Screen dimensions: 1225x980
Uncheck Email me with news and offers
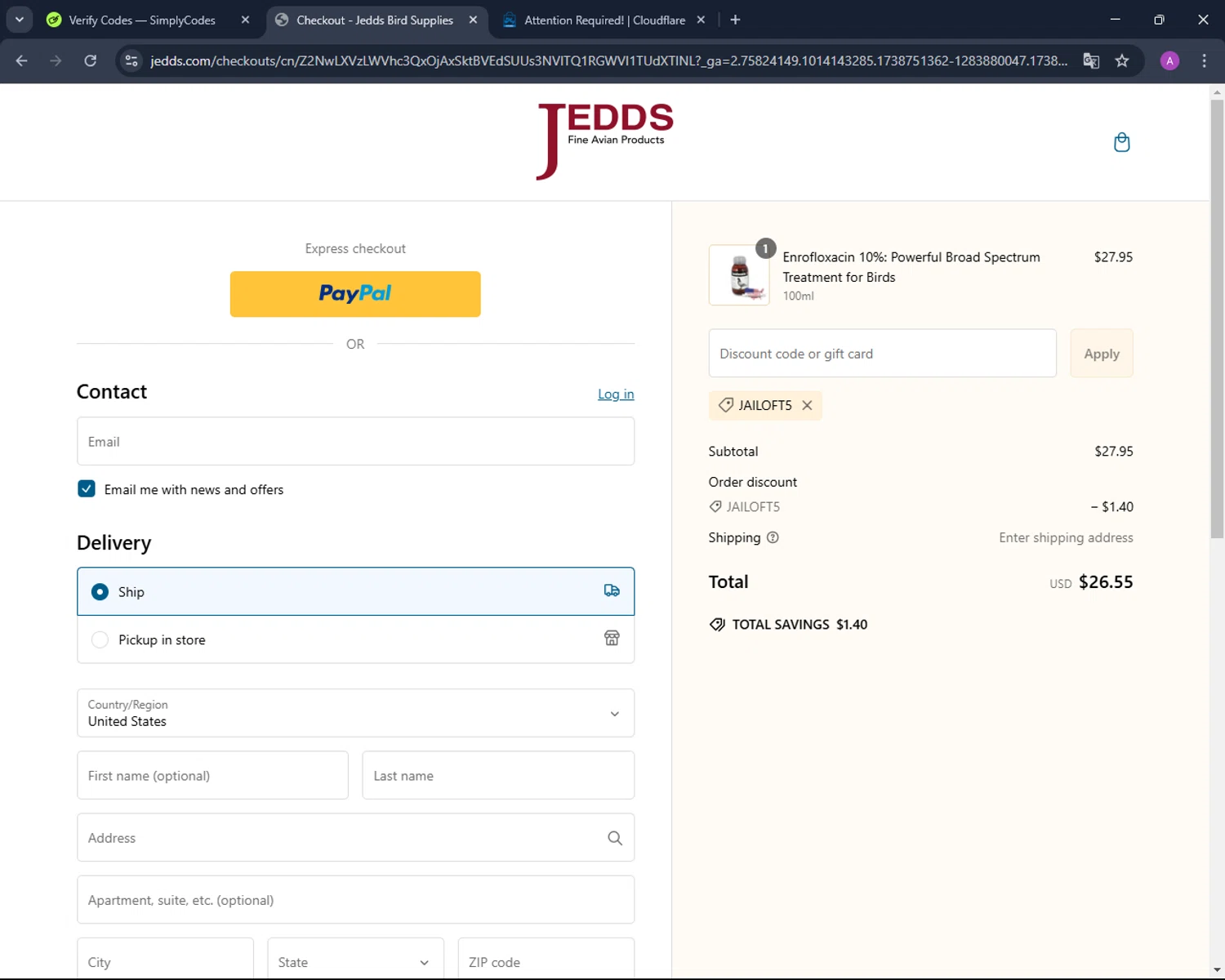click(x=87, y=488)
